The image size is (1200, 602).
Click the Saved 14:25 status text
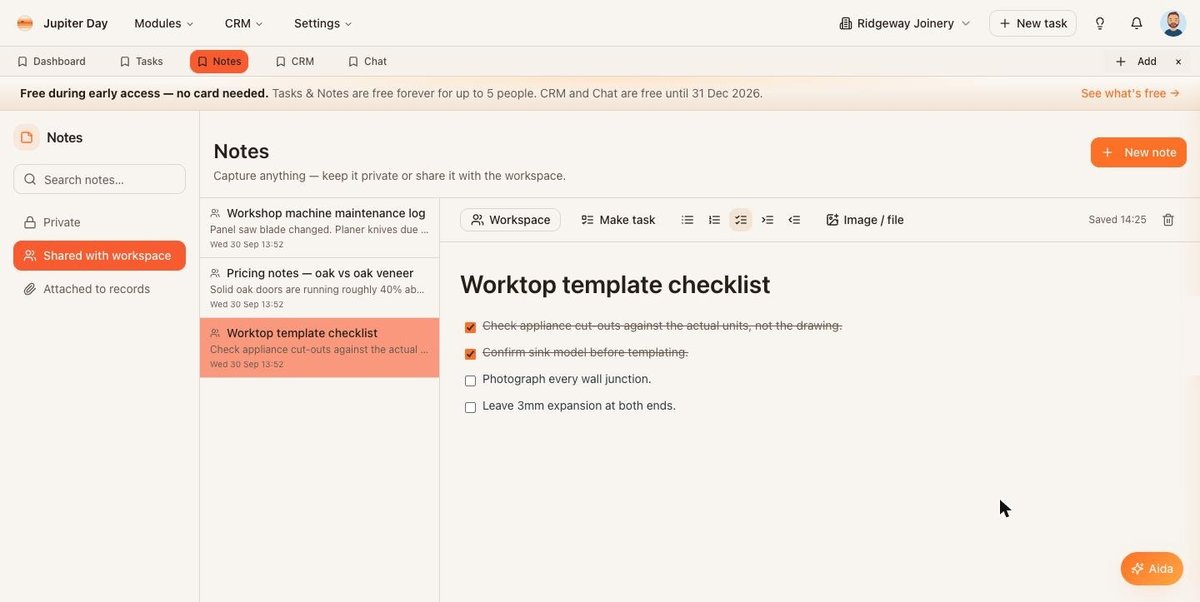pos(1117,220)
